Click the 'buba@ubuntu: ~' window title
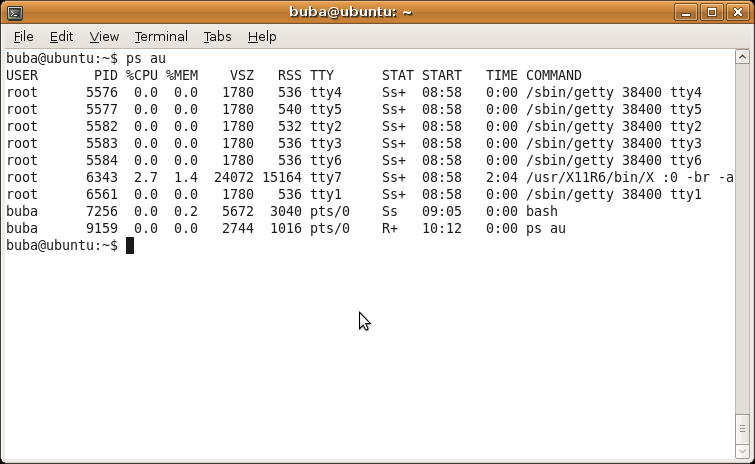 (x=351, y=12)
